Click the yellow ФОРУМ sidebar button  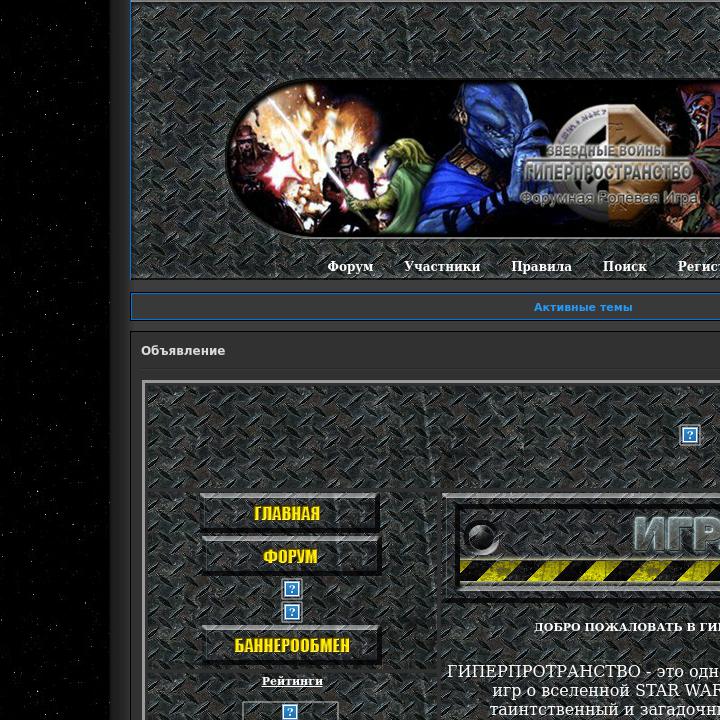click(291, 556)
